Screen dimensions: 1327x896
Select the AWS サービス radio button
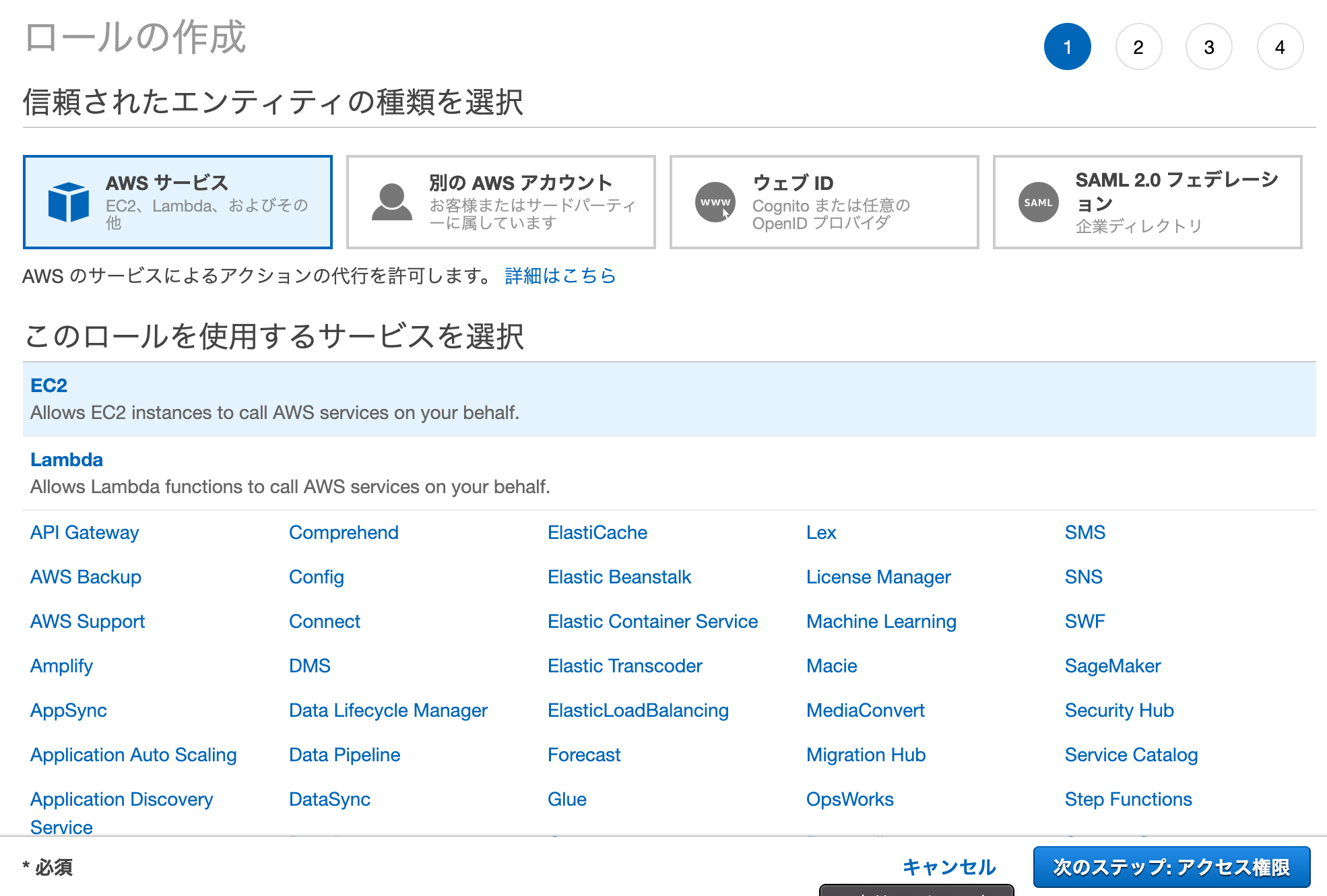[x=178, y=201]
